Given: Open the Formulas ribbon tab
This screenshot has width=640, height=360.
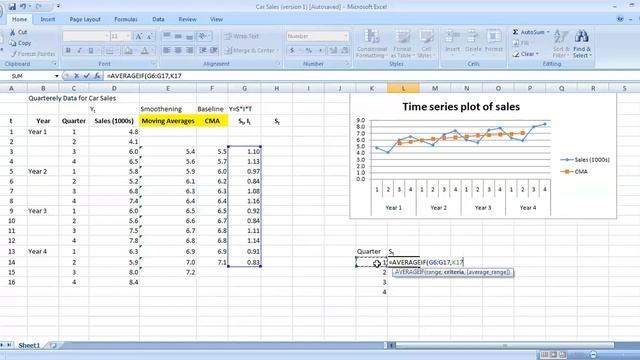Looking at the screenshot, I should tap(126, 19).
